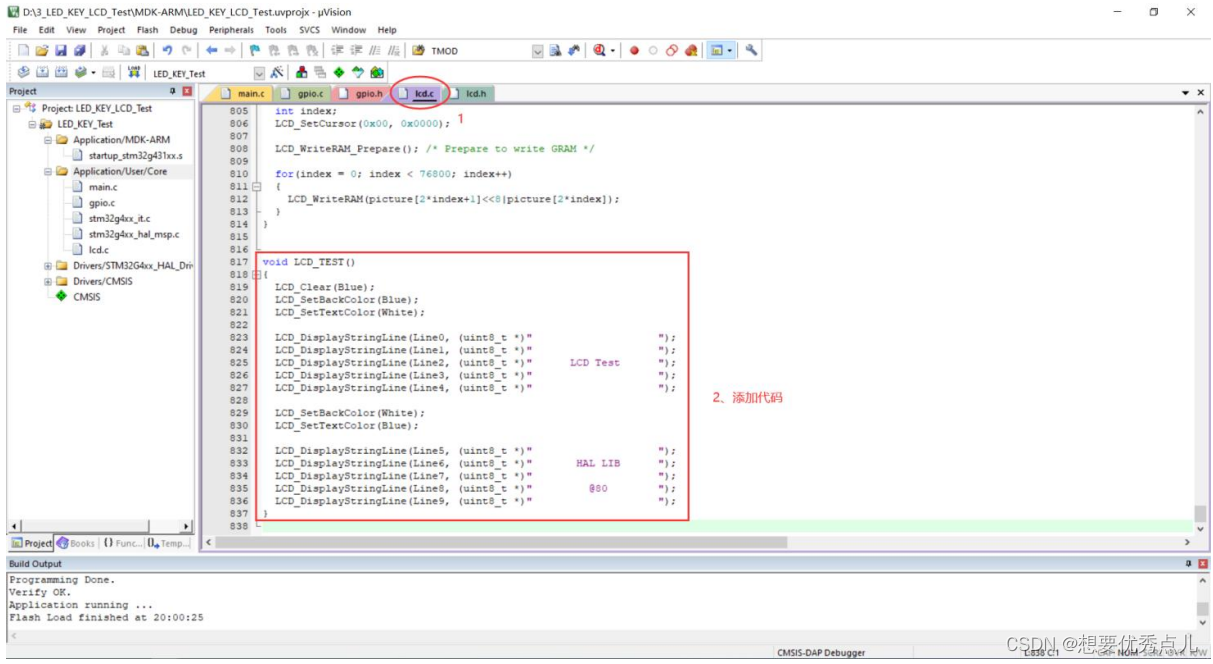Click the Navigate Forwards arrow

coord(230,50)
